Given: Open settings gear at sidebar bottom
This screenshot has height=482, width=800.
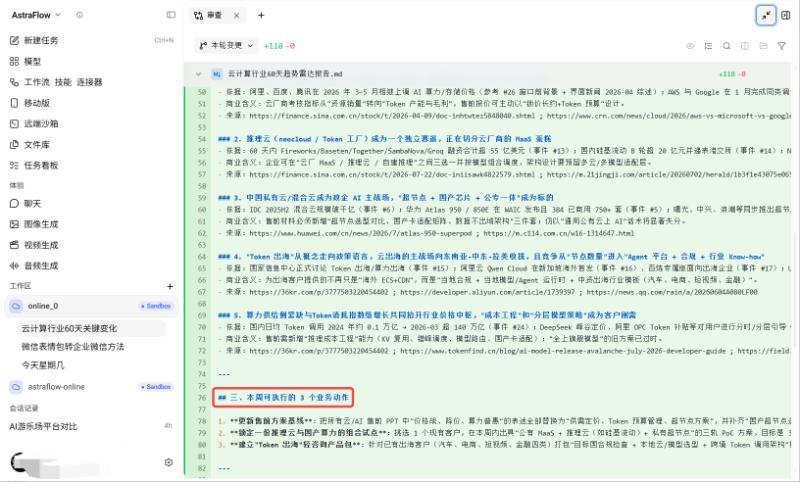Looking at the screenshot, I should coord(168,462).
